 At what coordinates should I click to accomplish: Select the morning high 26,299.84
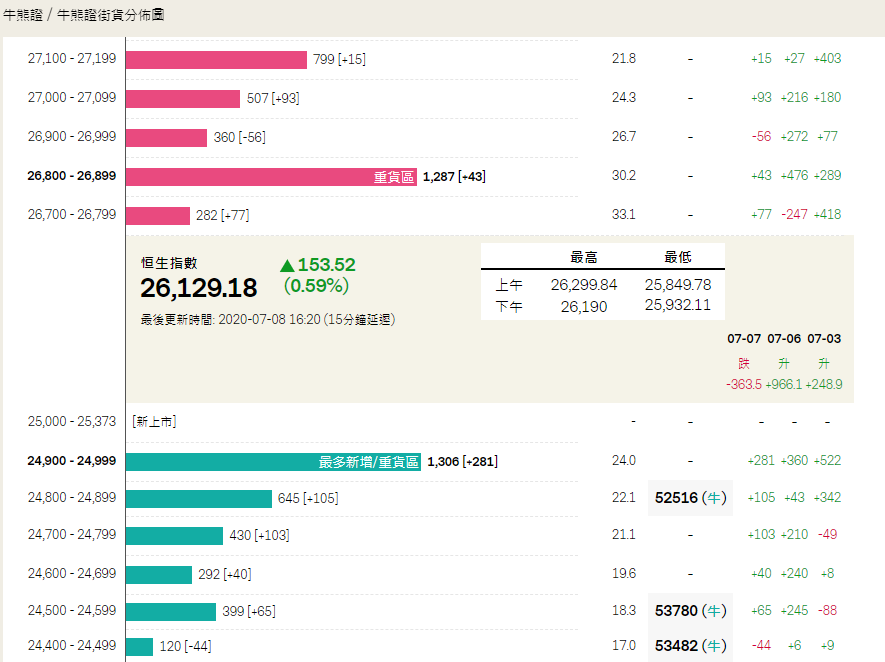coord(584,284)
